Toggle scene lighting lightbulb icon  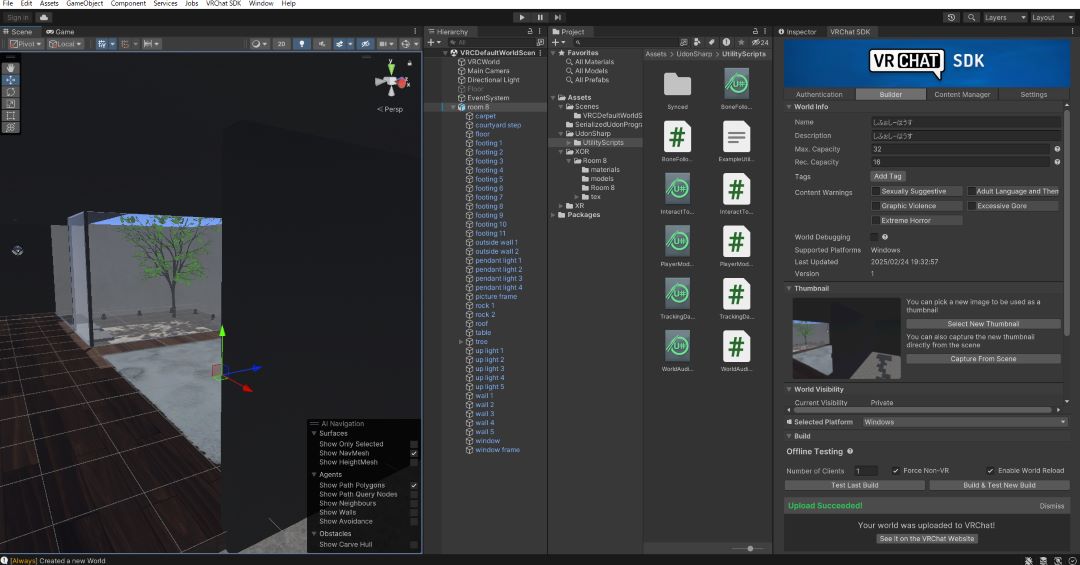tap(302, 43)
